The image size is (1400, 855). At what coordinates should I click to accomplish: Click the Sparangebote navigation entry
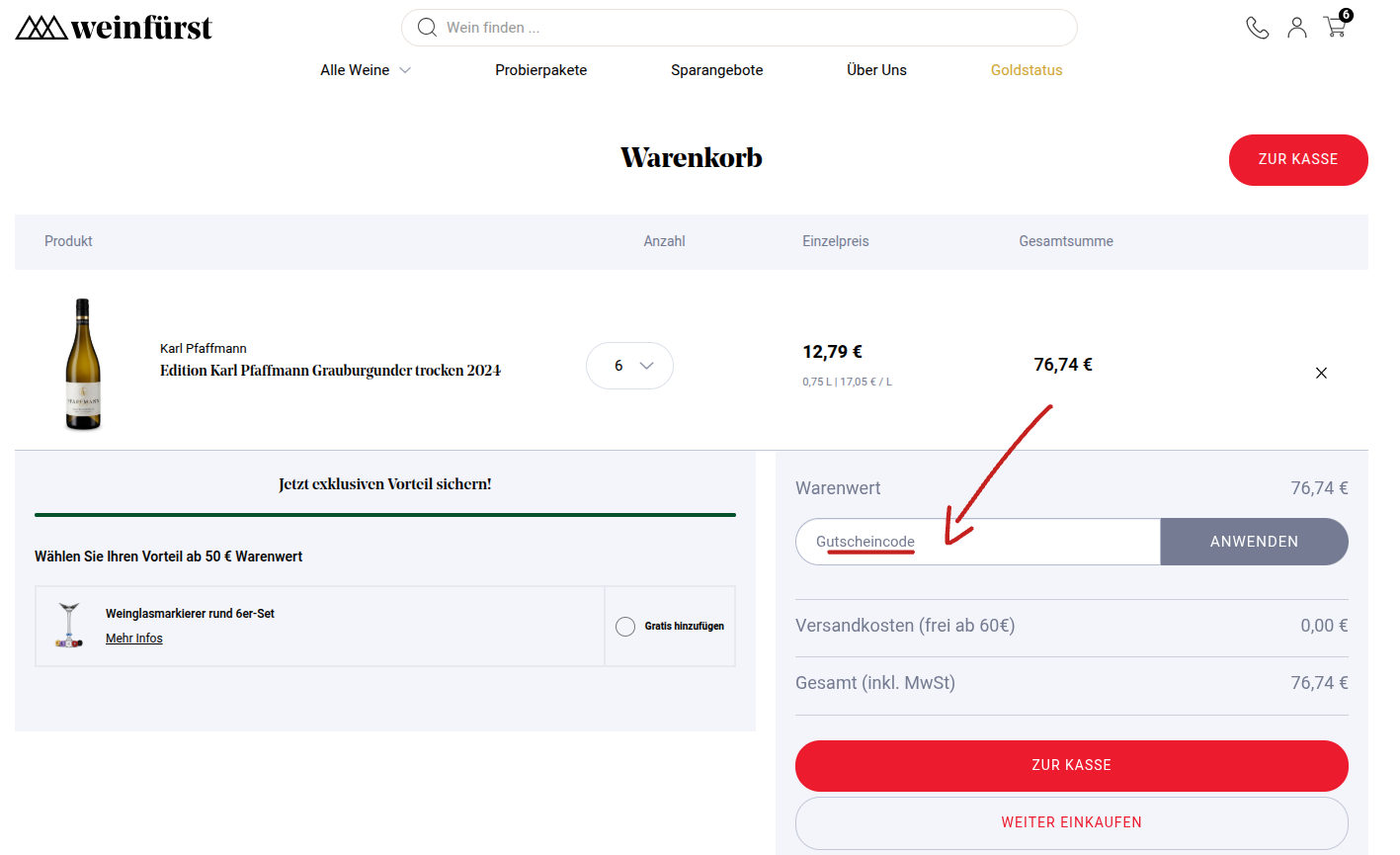click(x=716, y=69)
